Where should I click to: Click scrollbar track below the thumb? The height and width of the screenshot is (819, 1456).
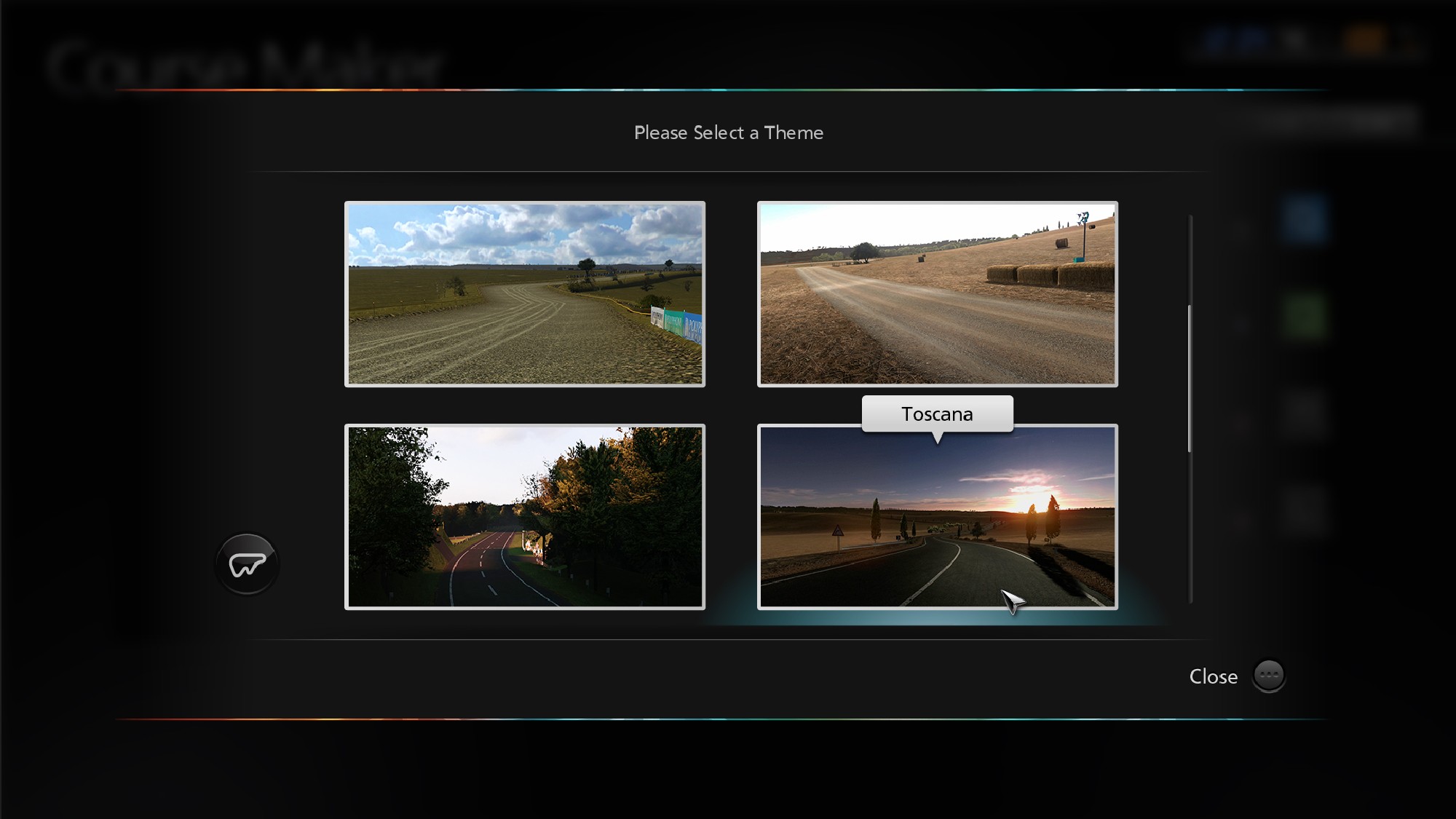click(1190, 528)
